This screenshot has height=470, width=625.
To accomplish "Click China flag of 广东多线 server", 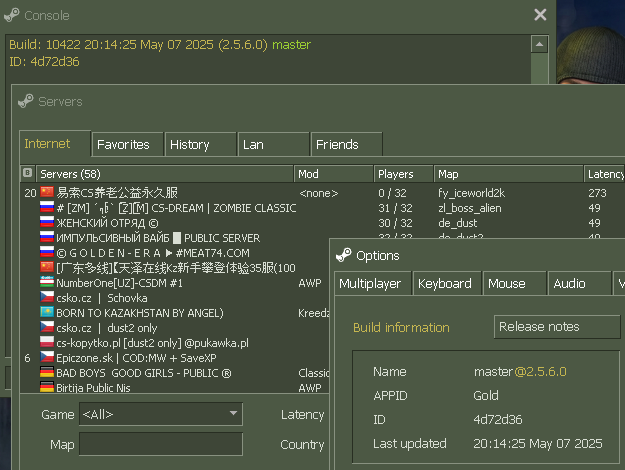I will click(x=47, y=267).
